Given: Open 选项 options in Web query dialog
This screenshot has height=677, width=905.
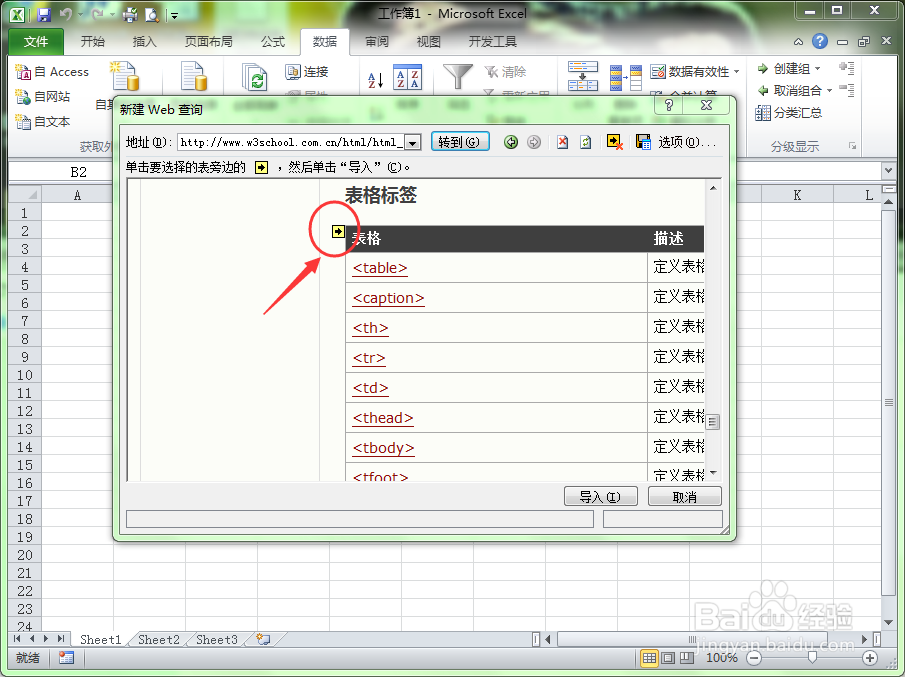Looking at the screenshot, I should pos(687,142).
